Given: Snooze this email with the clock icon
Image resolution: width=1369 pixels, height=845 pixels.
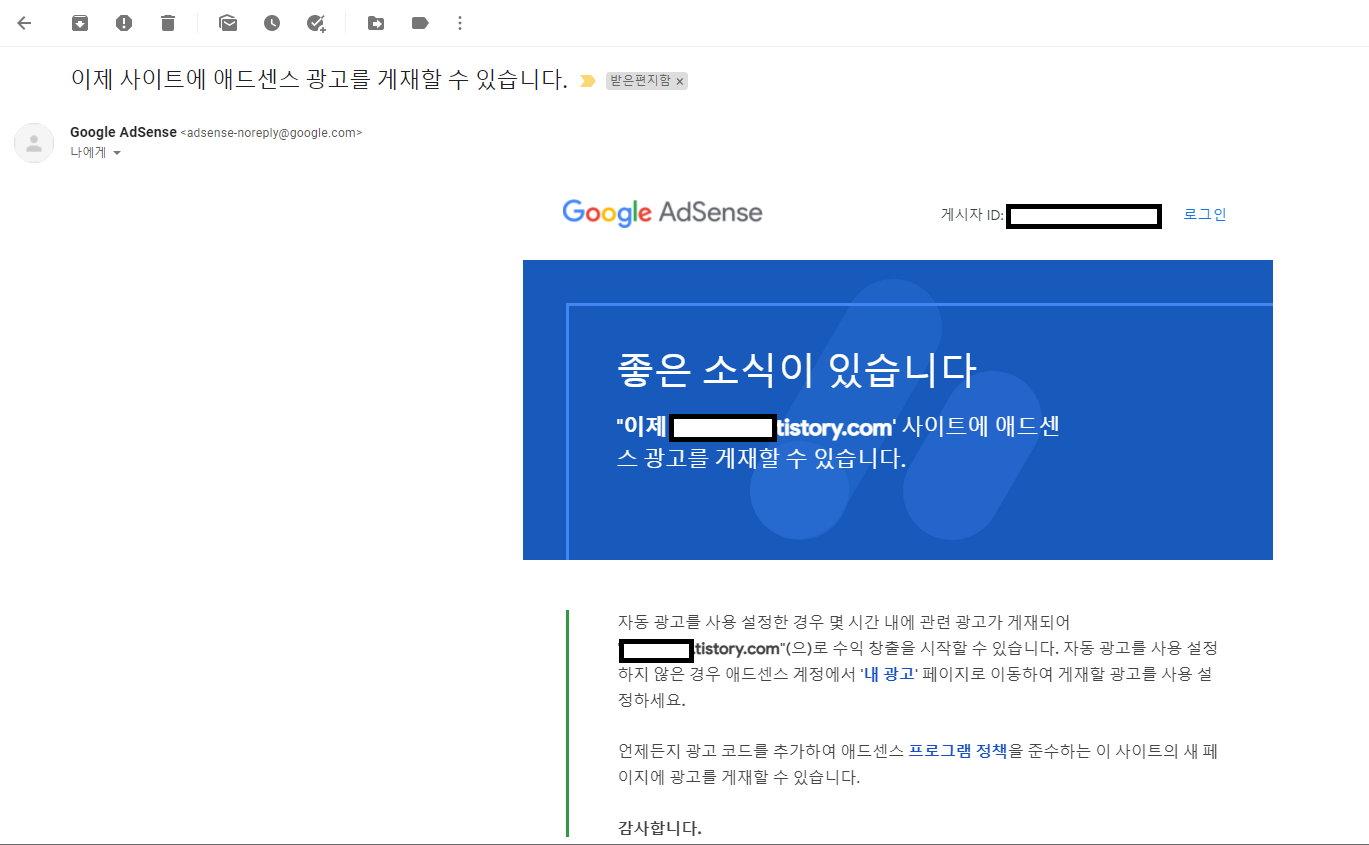Looking at the screenshot, I should click(272, 23).
